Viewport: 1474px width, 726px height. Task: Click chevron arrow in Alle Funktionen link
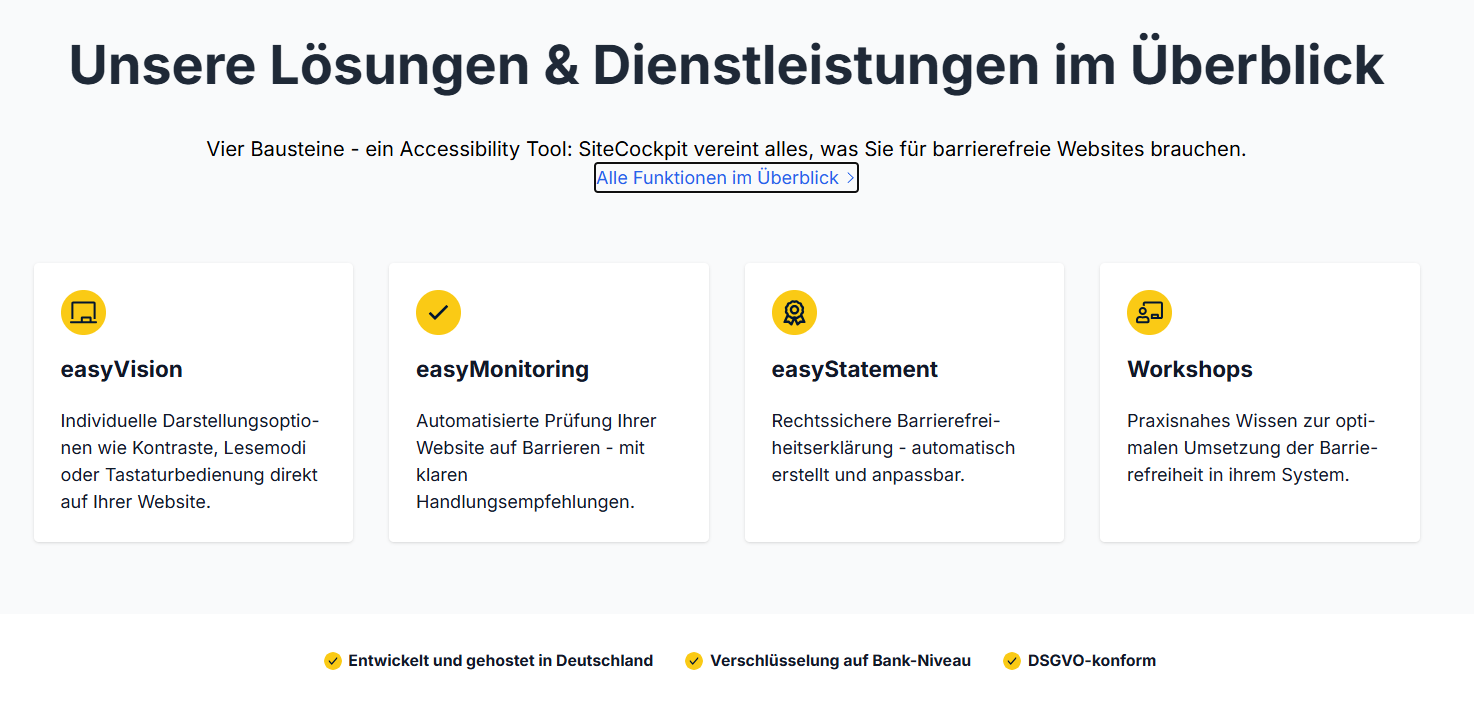point(849,178)
